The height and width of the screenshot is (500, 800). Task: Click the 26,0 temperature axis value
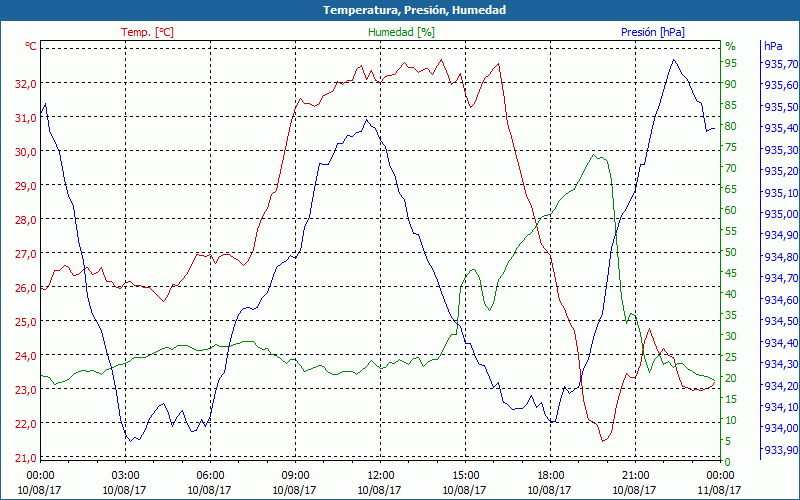pos(26,288)
